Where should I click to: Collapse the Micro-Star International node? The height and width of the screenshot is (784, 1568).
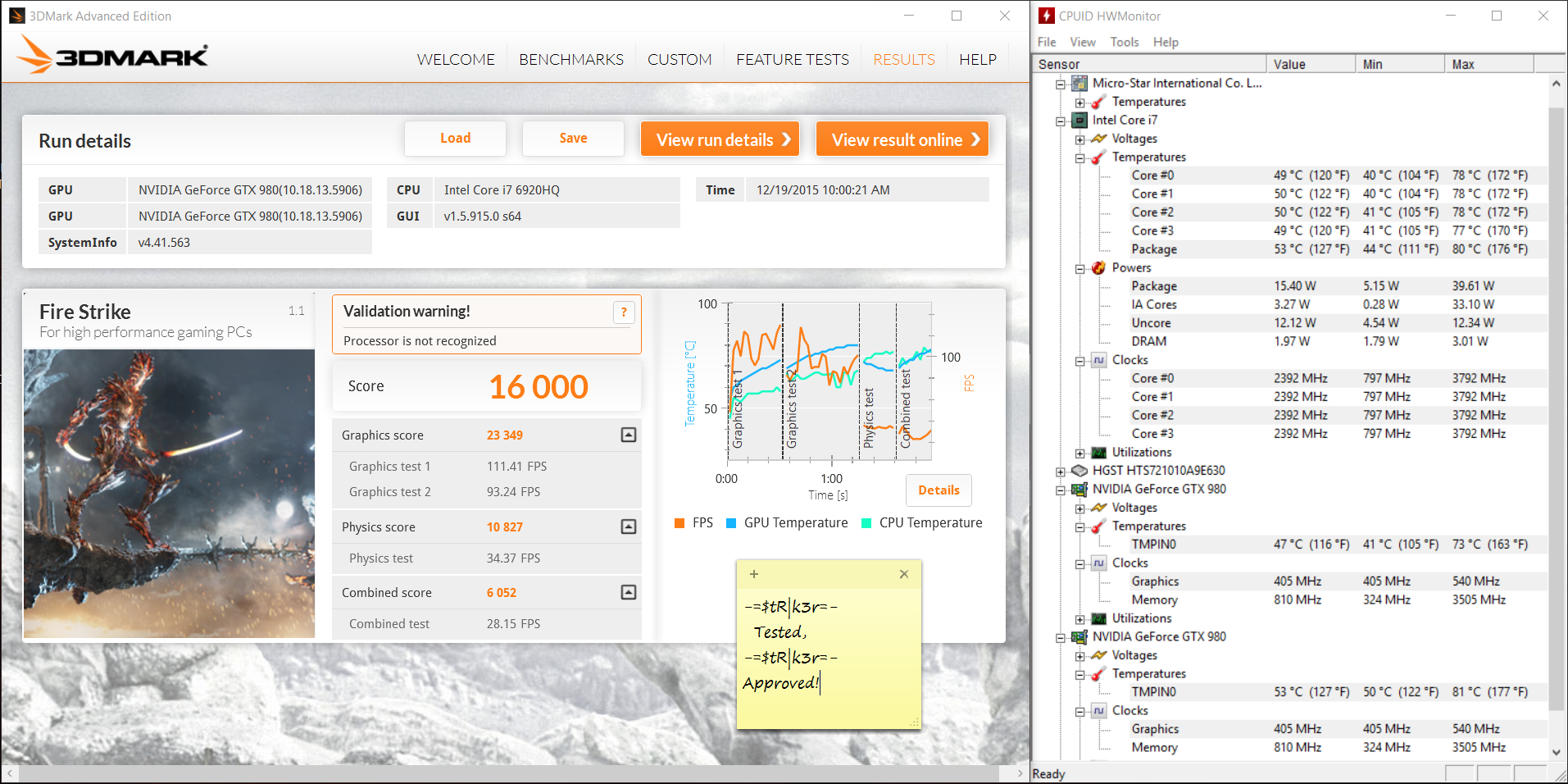pyautogui.click(x=1061, y=84)
